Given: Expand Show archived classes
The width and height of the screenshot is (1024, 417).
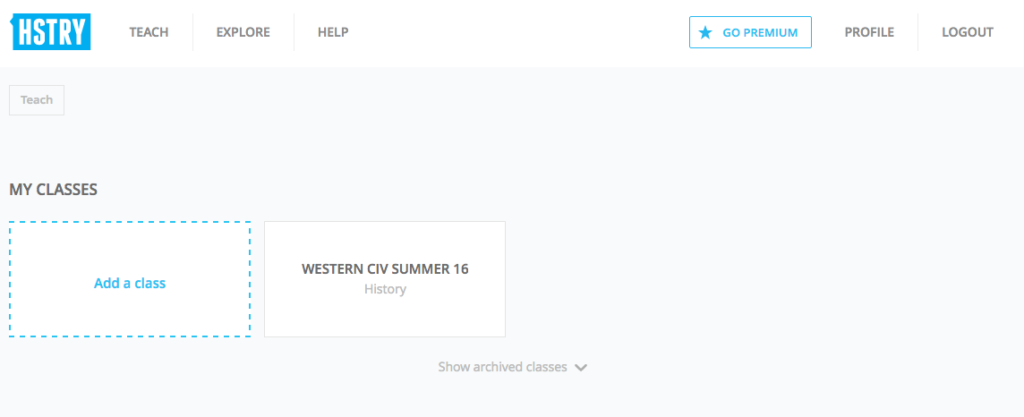Looking at the screenshot, I should point(502,367).
